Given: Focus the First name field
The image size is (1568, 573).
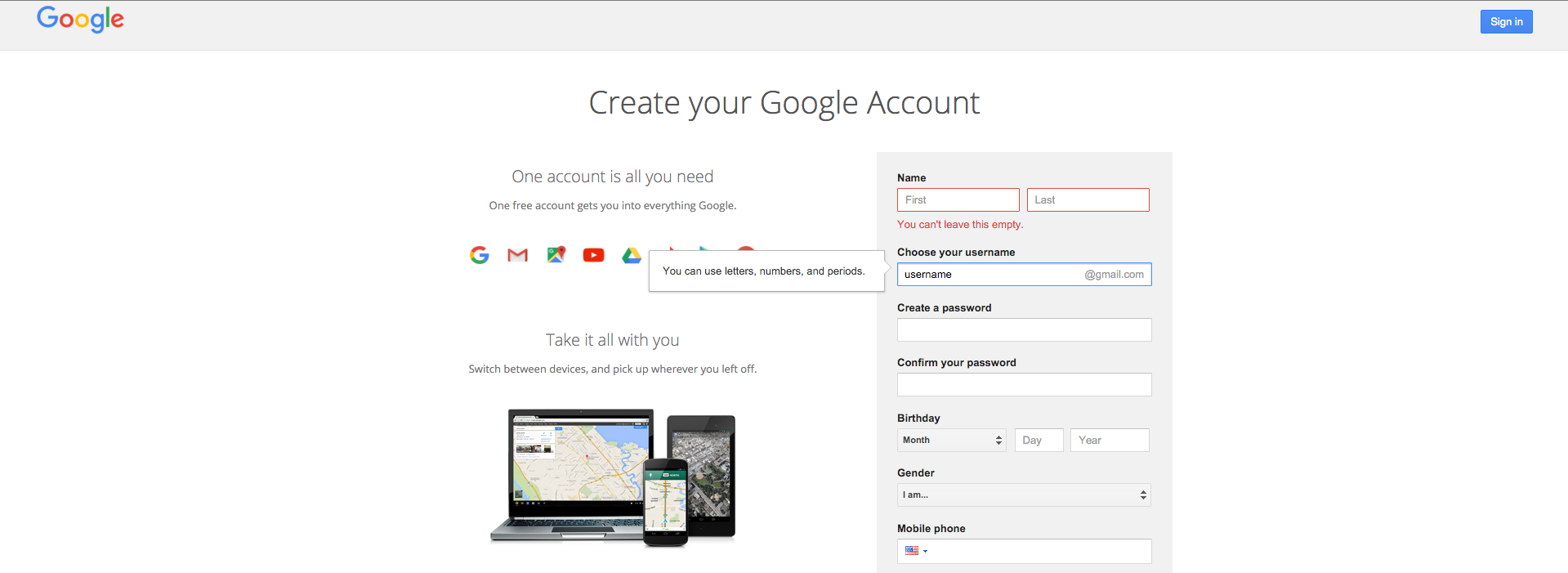Looking at the screenshot, I should 958,200.
